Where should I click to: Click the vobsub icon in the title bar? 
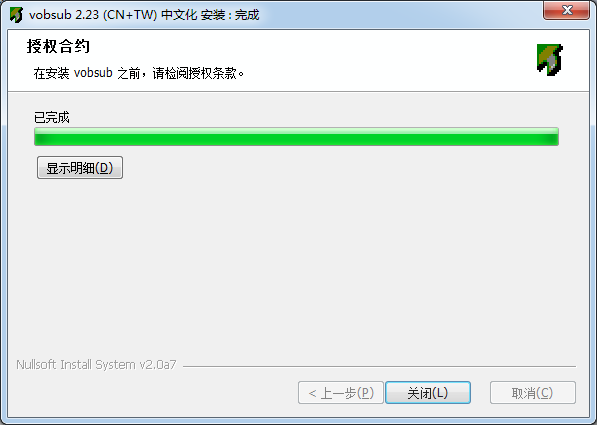click(x=16, y=15)
